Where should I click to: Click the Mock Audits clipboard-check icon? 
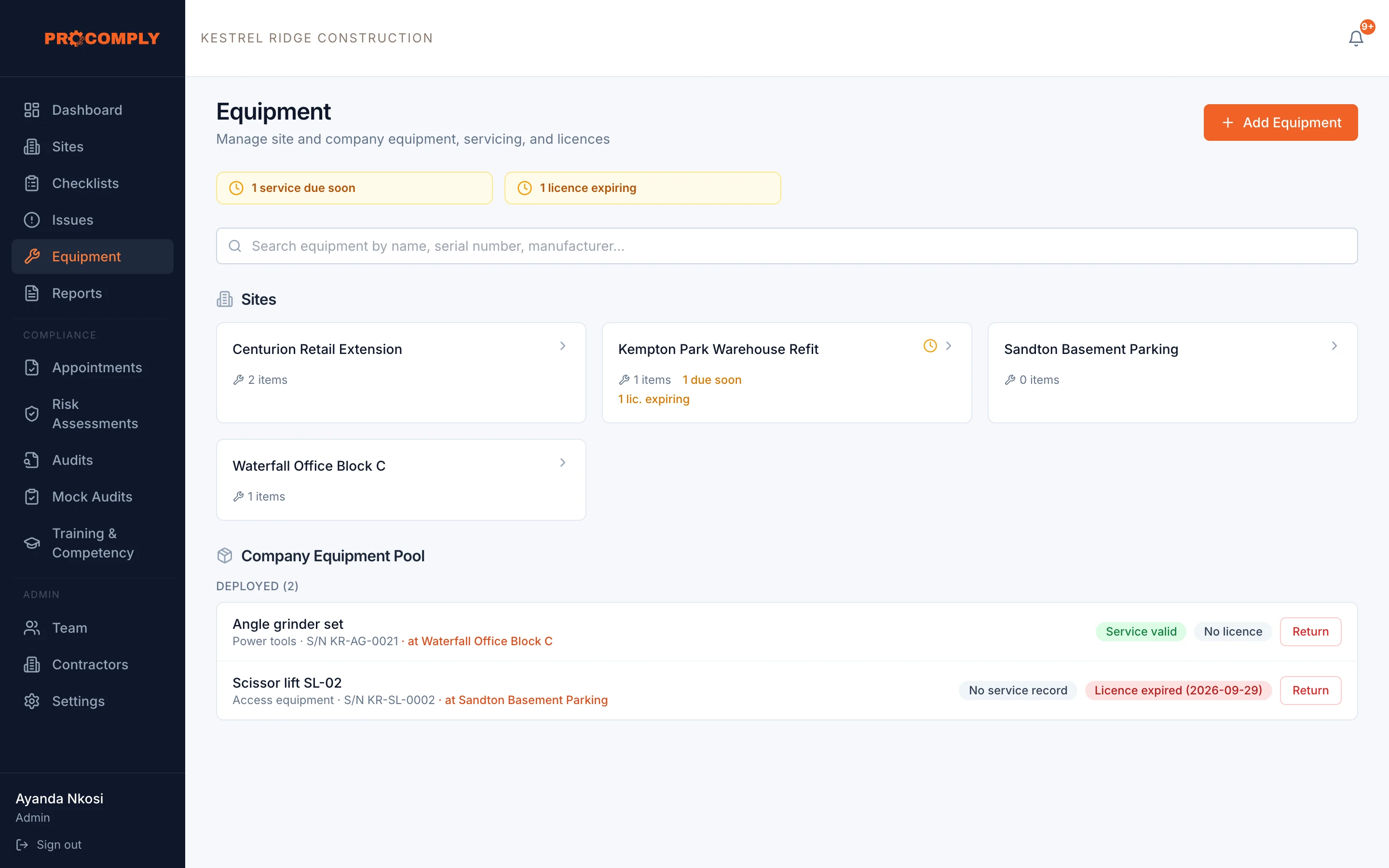coord(31,497)
